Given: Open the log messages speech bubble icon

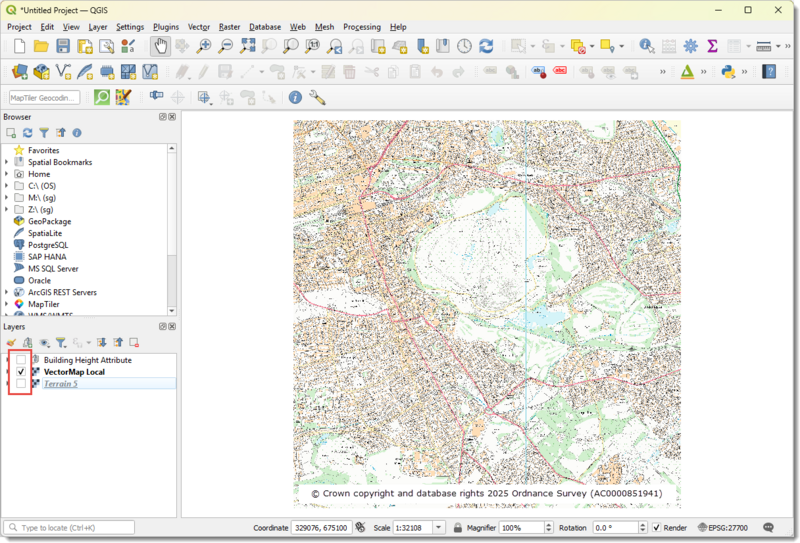Looking at the screenshot, I should (768, 528).
